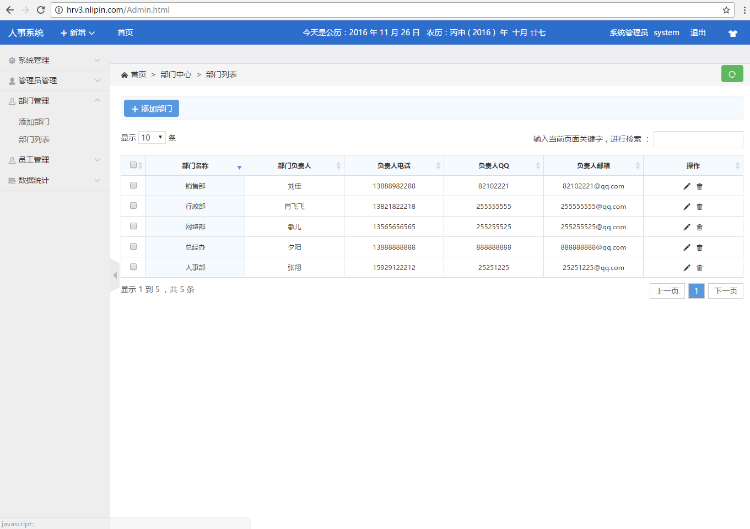
Task: Sort by 负责人电话 column arrows
Action: click(x=438, y=165)
